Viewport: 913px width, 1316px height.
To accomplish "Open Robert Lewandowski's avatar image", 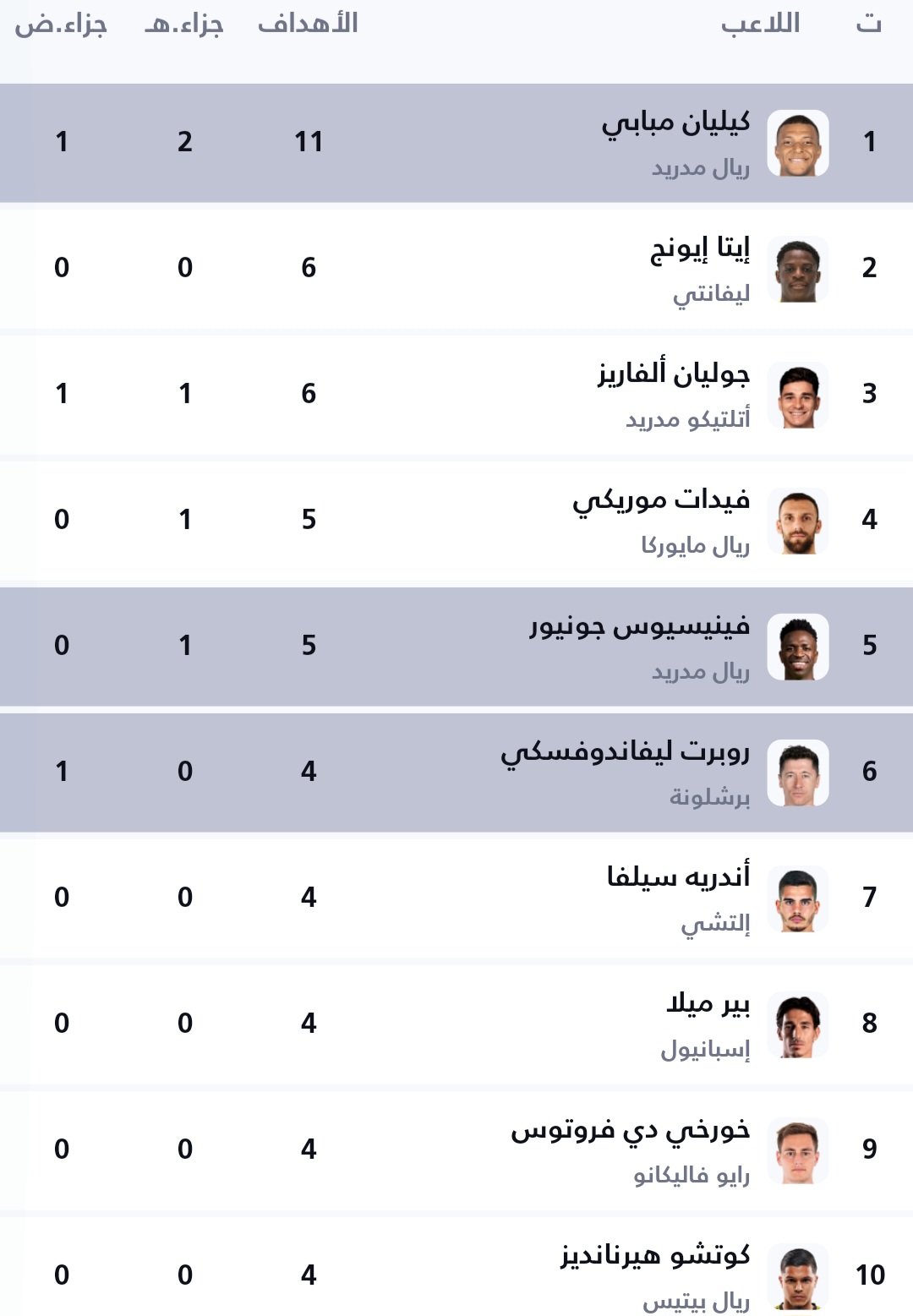I will [797, 773].
